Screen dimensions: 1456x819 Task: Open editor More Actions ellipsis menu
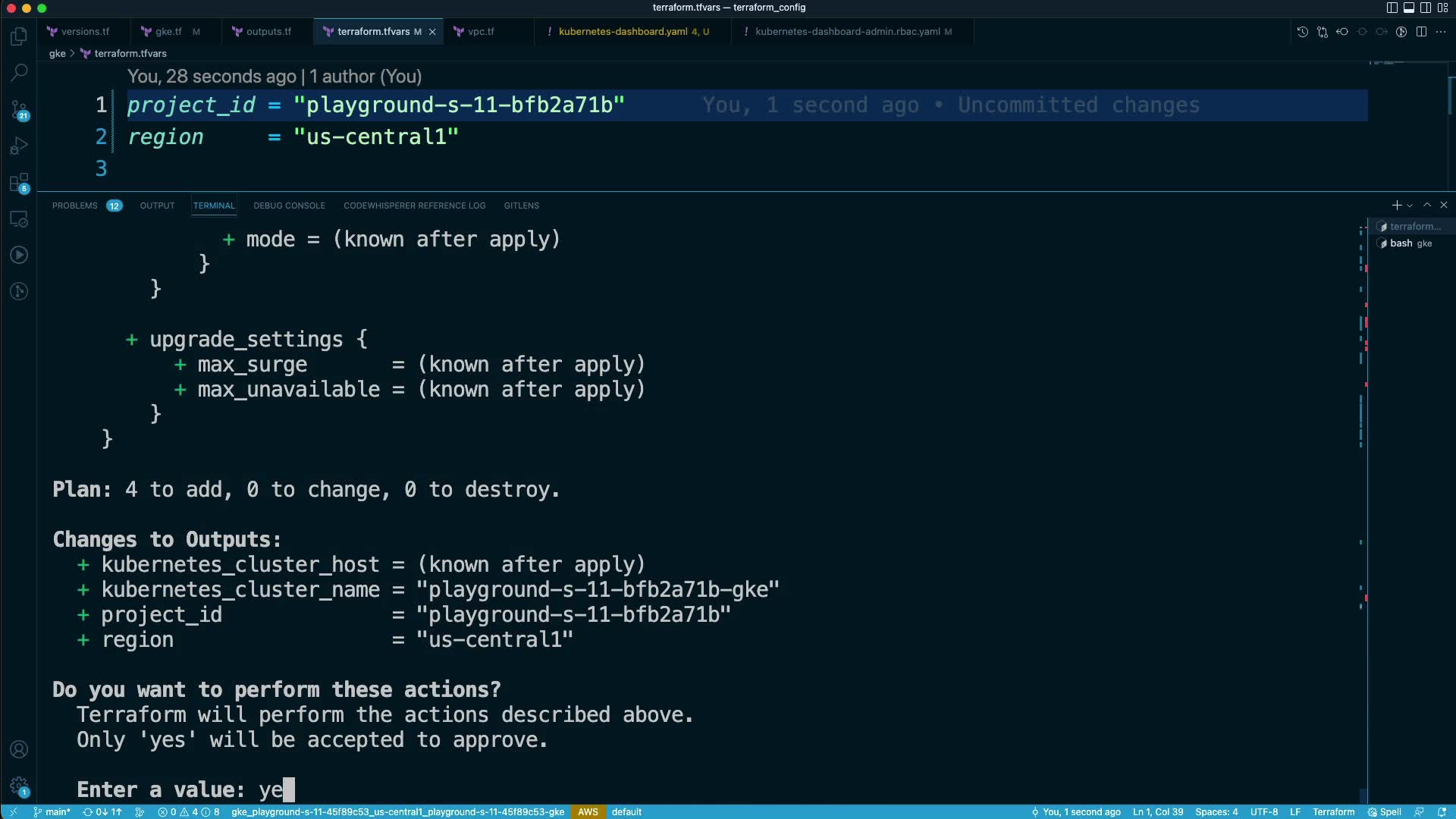click(x=1441, y=32)
